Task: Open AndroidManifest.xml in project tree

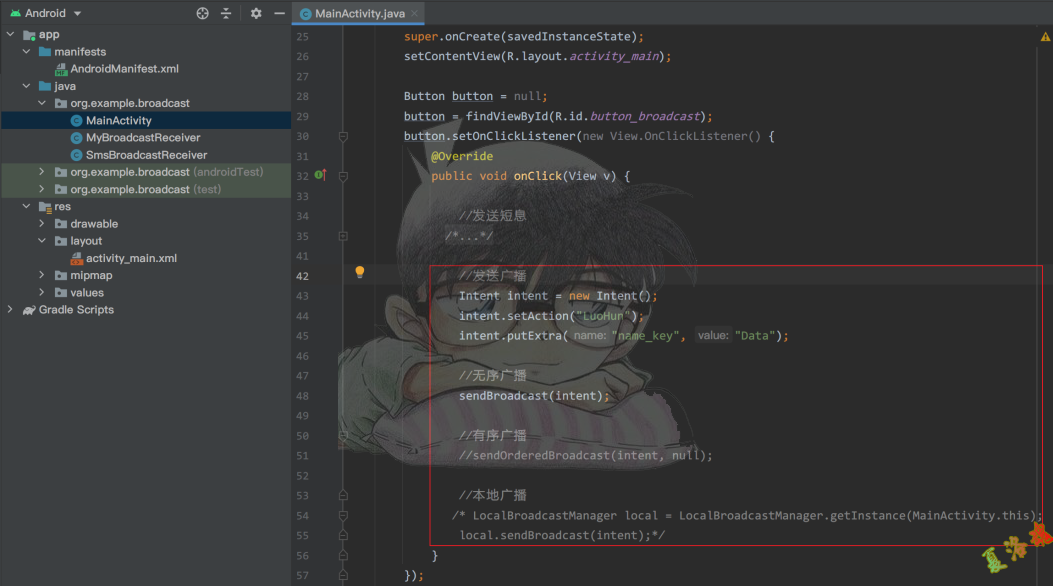Action: (124, 69)
